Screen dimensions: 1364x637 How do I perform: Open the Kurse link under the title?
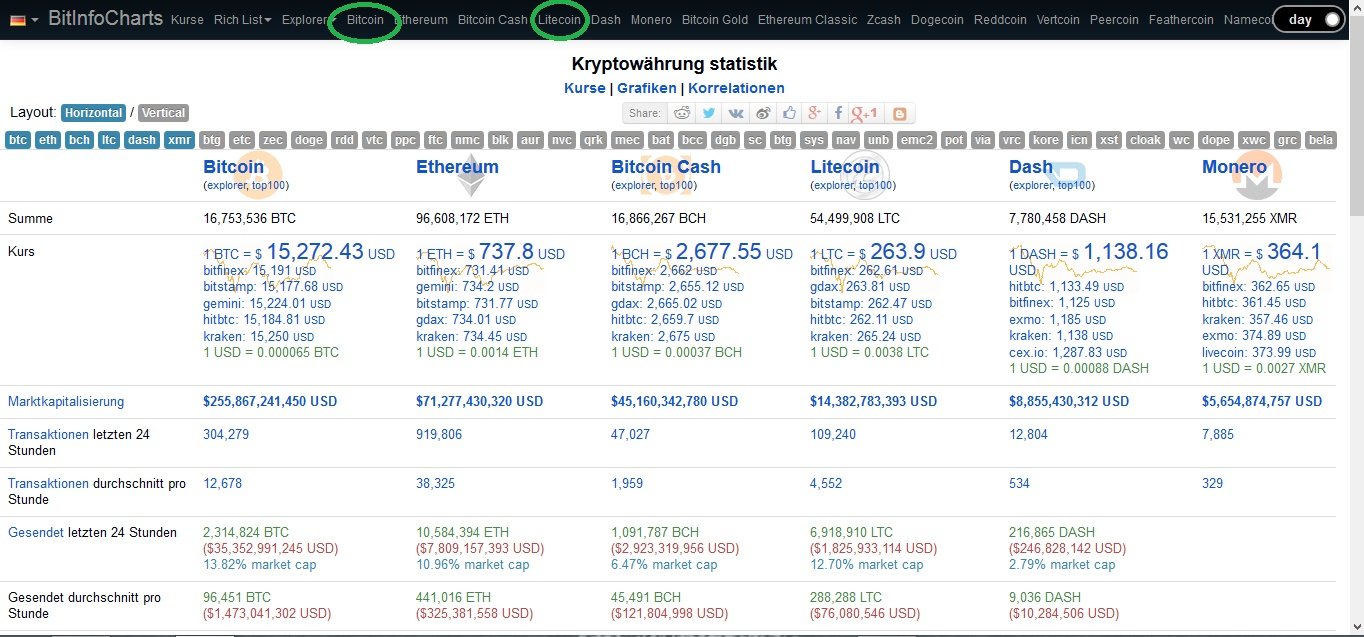click(585, 88)
